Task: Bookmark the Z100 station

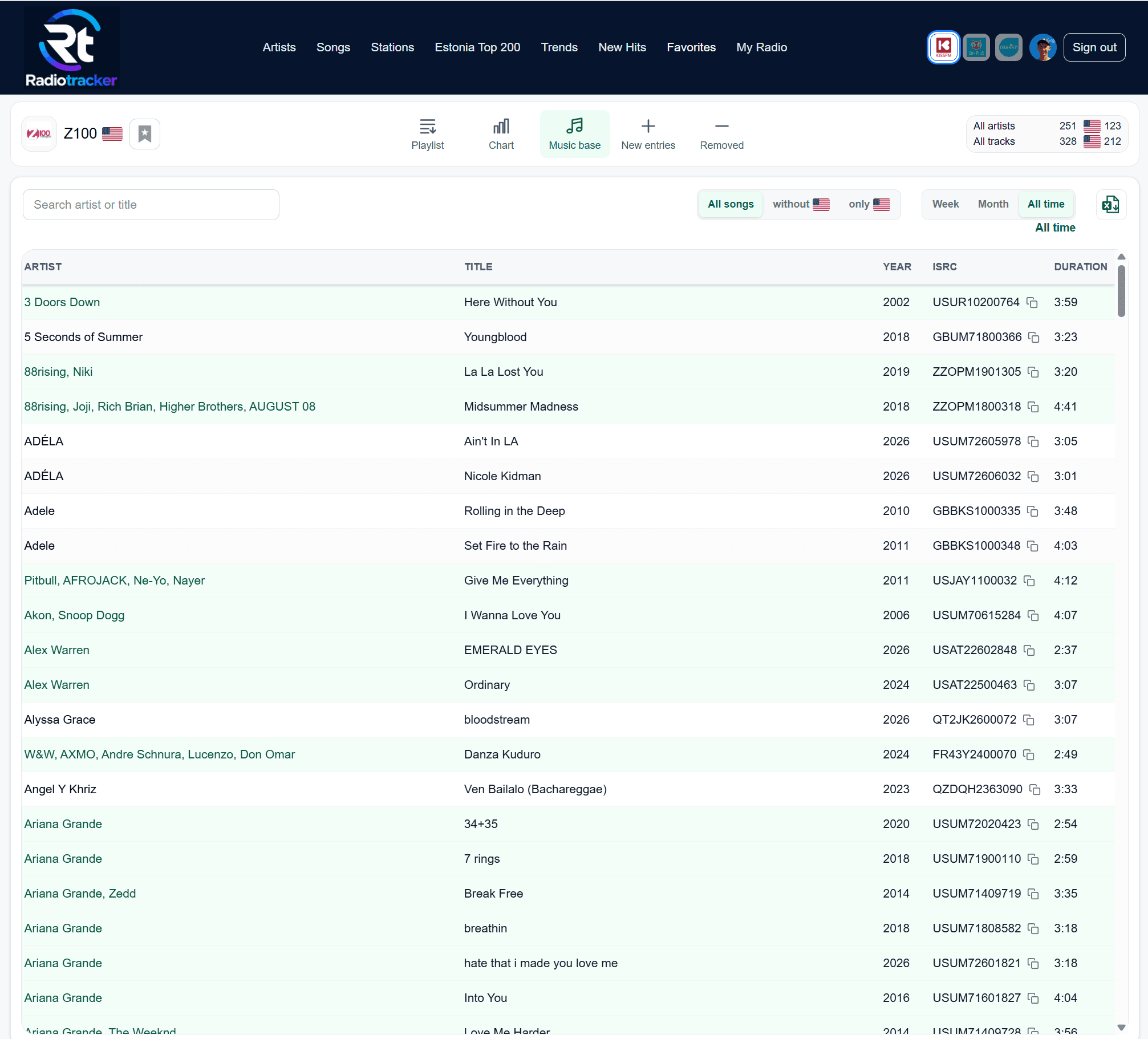Action: 145,134
